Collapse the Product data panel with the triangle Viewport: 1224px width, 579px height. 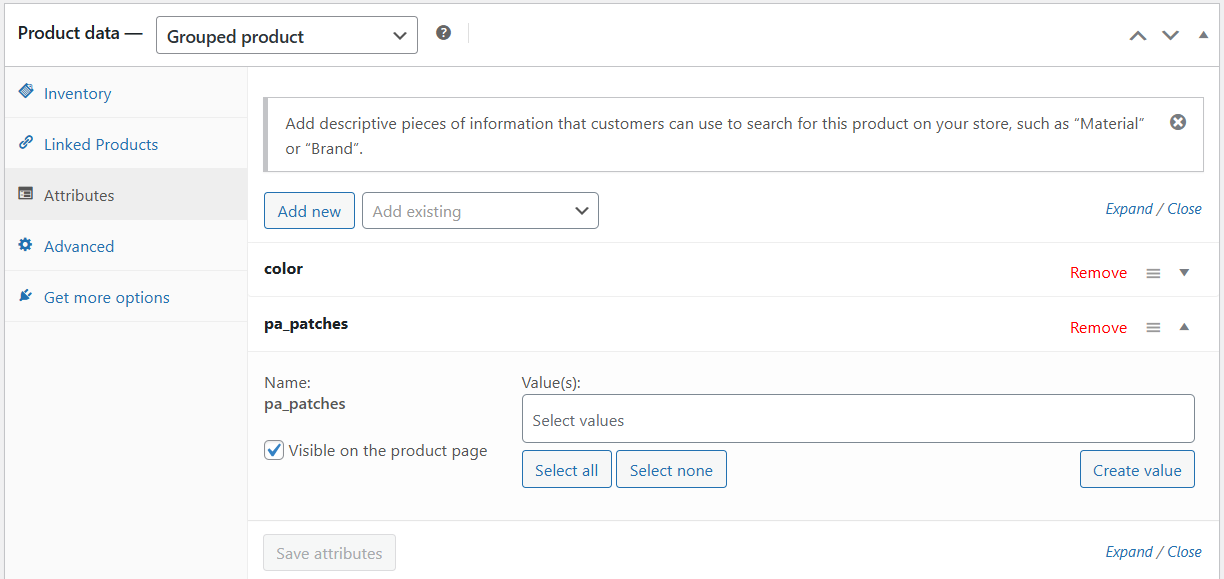1203,34
